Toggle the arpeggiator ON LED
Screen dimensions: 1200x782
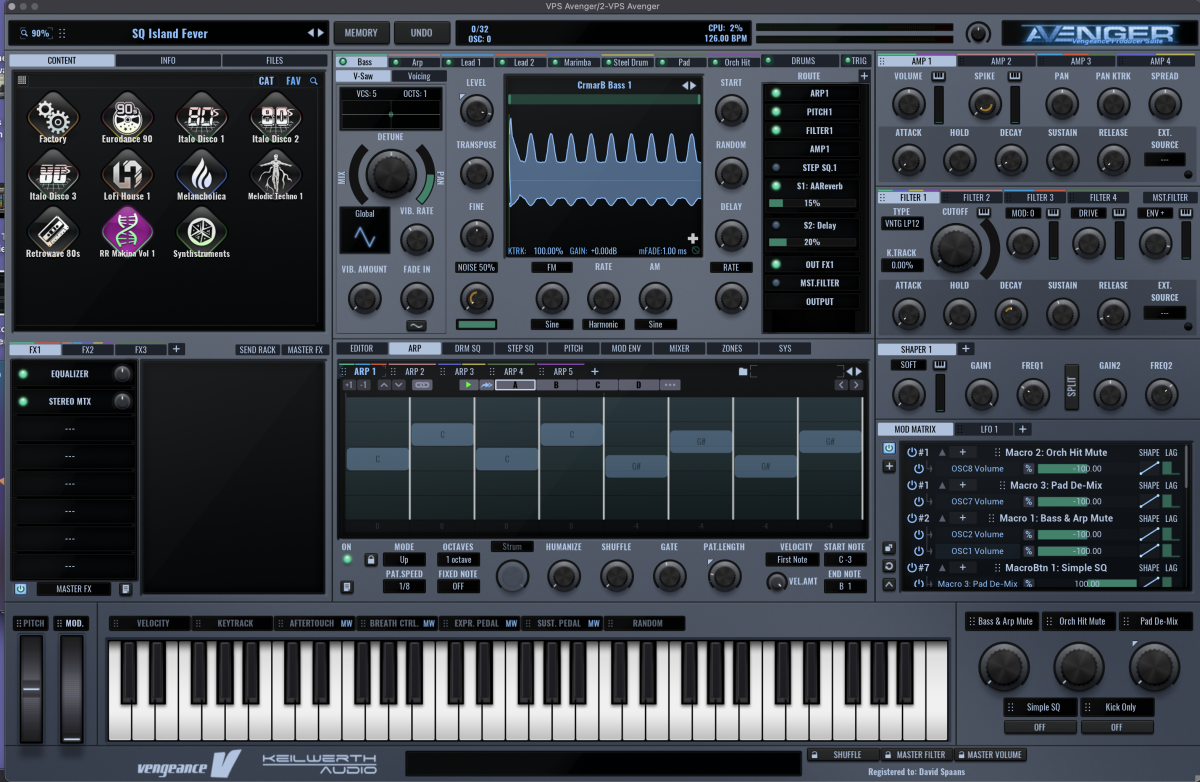coord(347,560)
